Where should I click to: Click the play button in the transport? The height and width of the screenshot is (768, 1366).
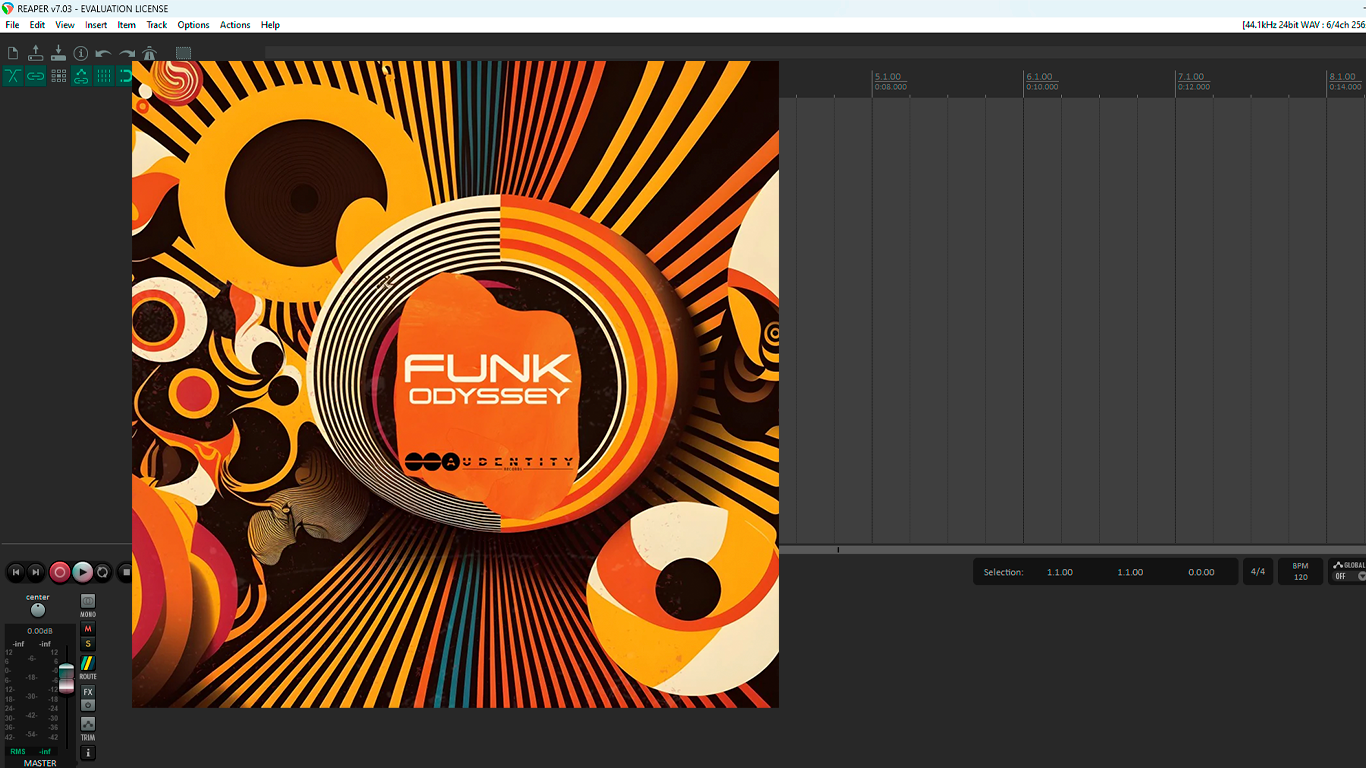pyautogui.click(x=82, y=572)
